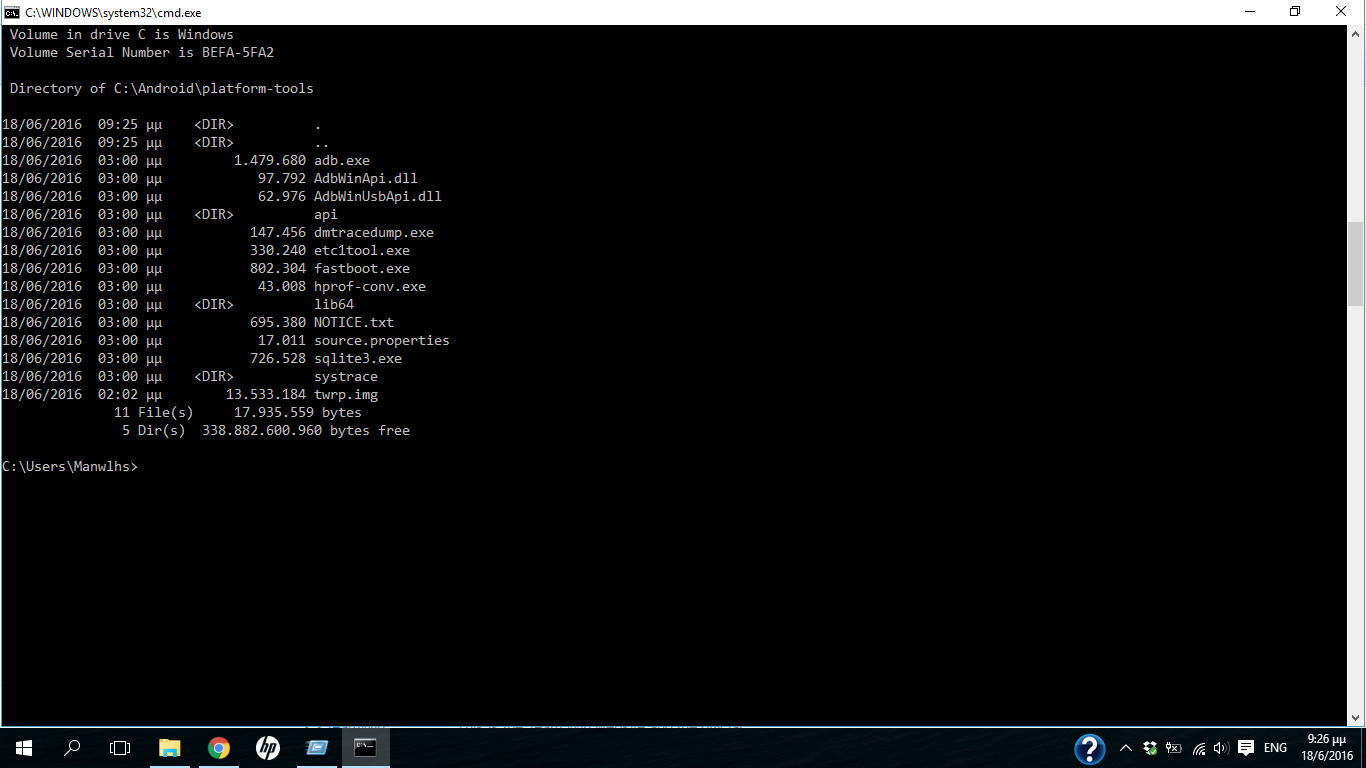Open the Wi-Fi network tray icon
The height and width of the screenshot is (768, 1366).
[x=1199, y=748]
